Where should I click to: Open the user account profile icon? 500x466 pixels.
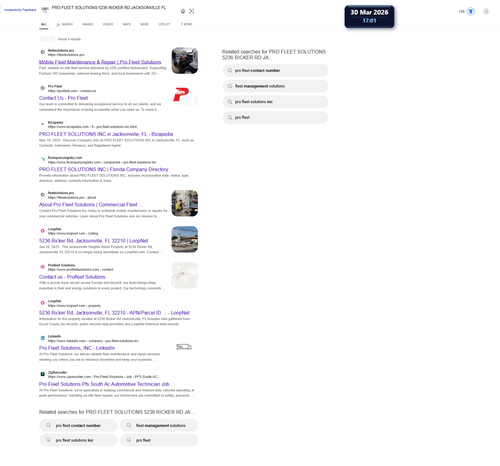click(486, 12)
